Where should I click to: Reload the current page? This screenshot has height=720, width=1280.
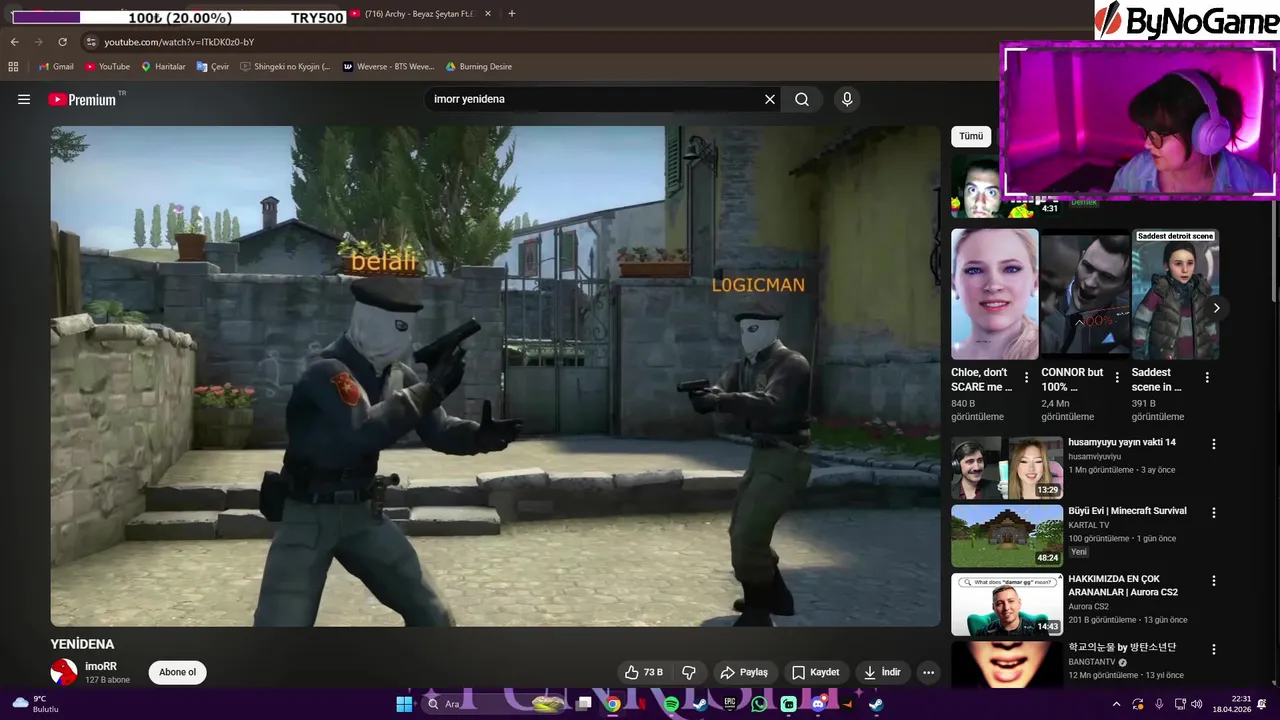[x=62, y=42]
